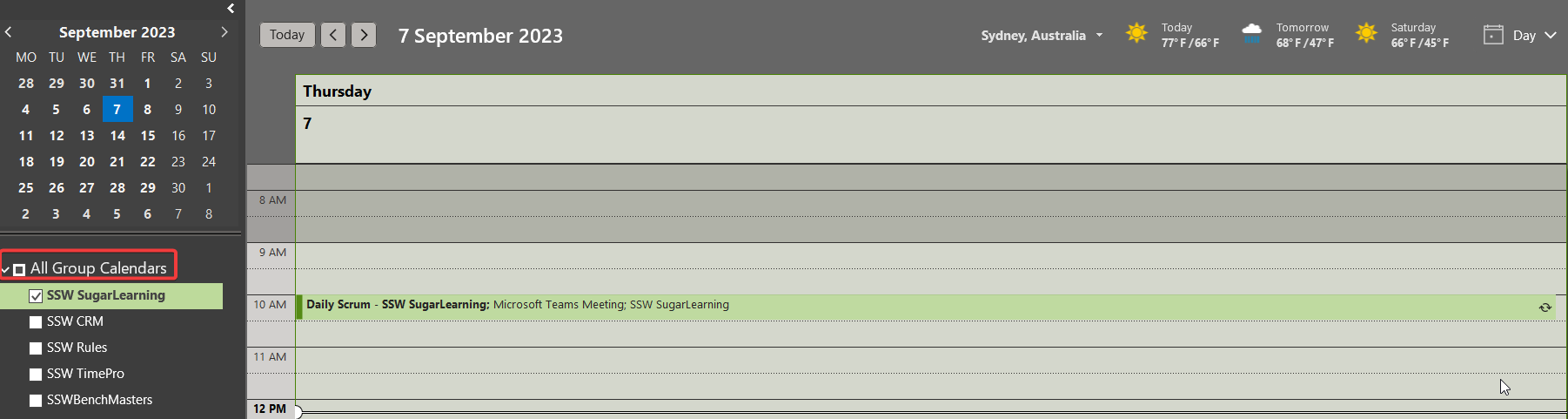Click the recurrence icon on Daily Scrum
The height and width of the screenshot is (419, 1568).
[x=1545, y=307]
